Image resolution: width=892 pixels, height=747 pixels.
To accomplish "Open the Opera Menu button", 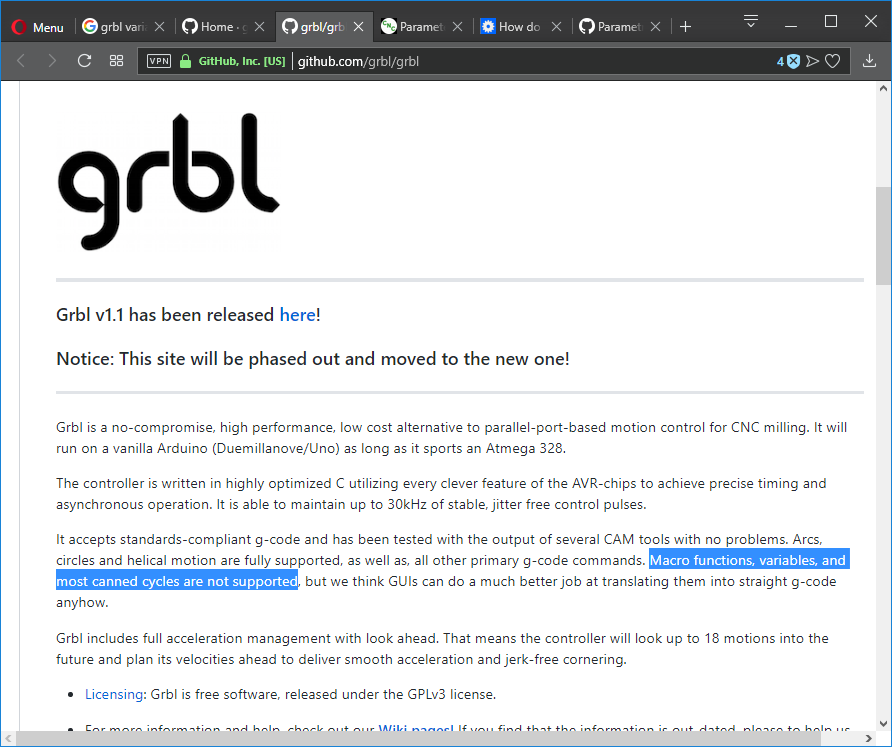I will pos(38,27).
